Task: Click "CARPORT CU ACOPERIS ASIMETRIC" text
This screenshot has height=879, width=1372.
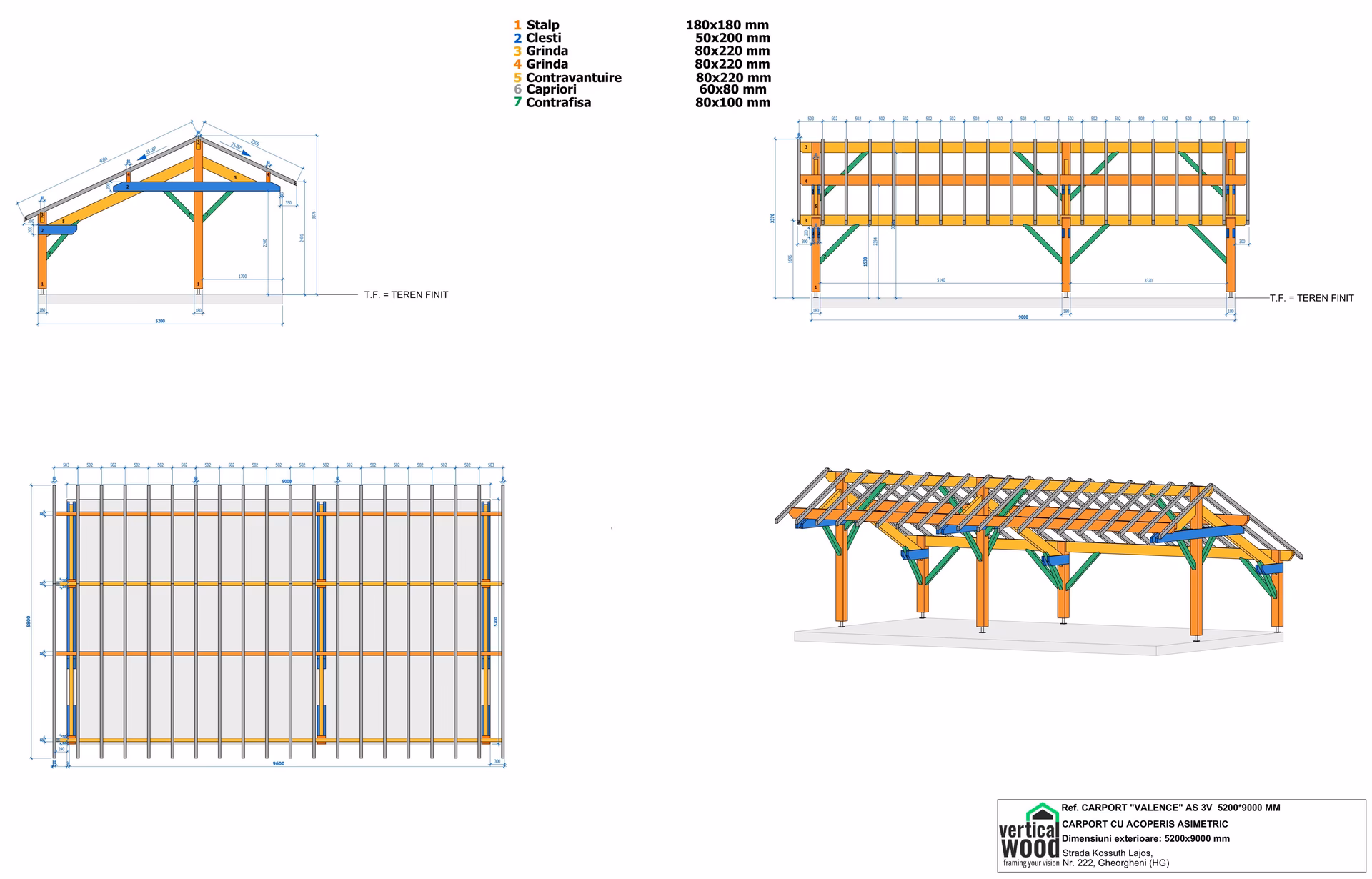Action: 1145,823
